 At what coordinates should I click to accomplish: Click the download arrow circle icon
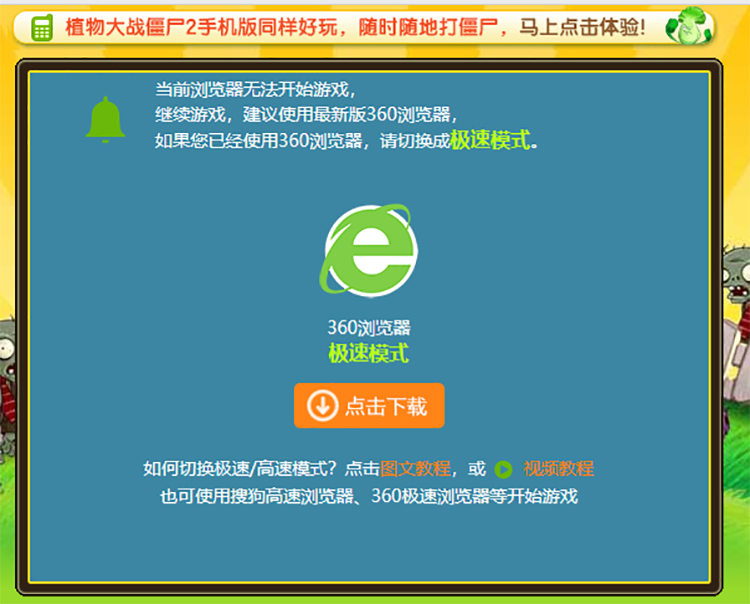point(322,406)
